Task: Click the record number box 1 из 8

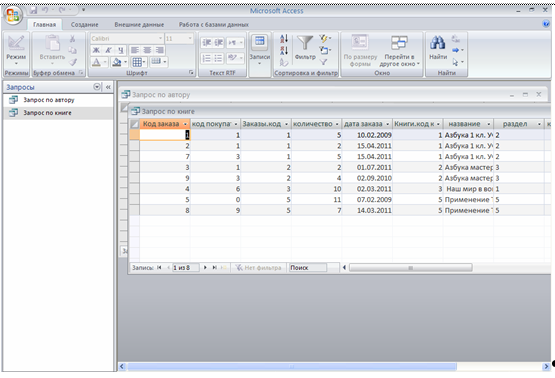Action: point(185,268)
